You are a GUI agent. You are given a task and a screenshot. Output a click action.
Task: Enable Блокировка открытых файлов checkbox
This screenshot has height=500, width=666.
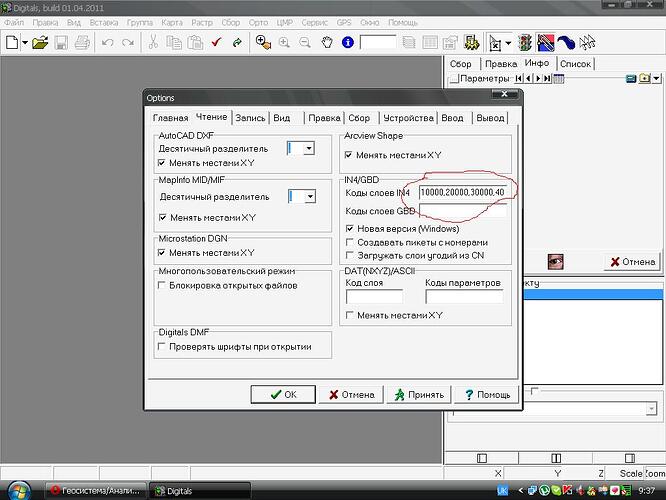click(x=161, y=285)
